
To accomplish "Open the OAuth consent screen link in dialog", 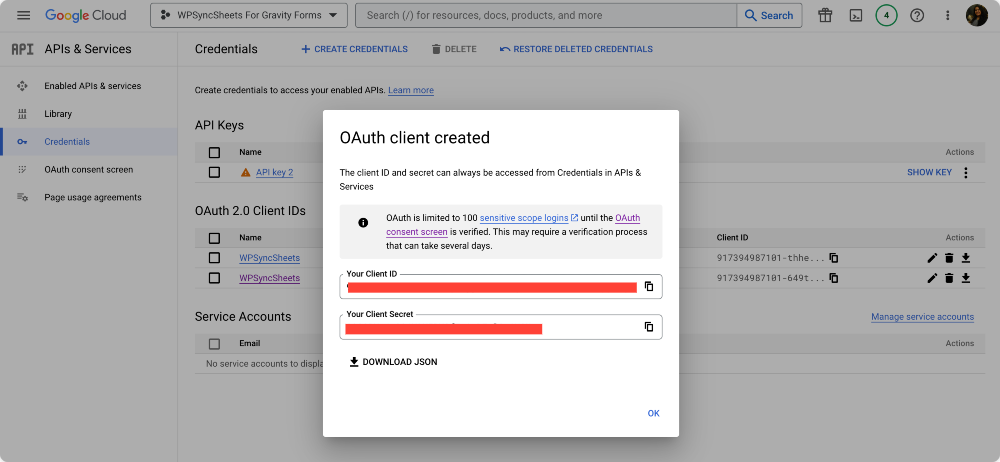I will (513, 225).
